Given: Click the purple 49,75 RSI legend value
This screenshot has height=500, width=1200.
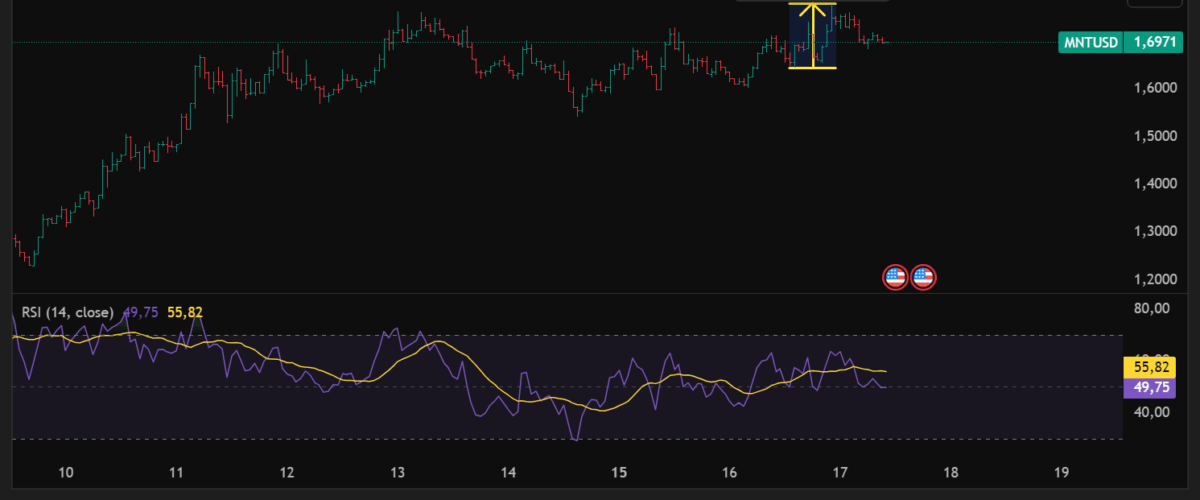Looking at the screenshot, I should coord(140,312).
